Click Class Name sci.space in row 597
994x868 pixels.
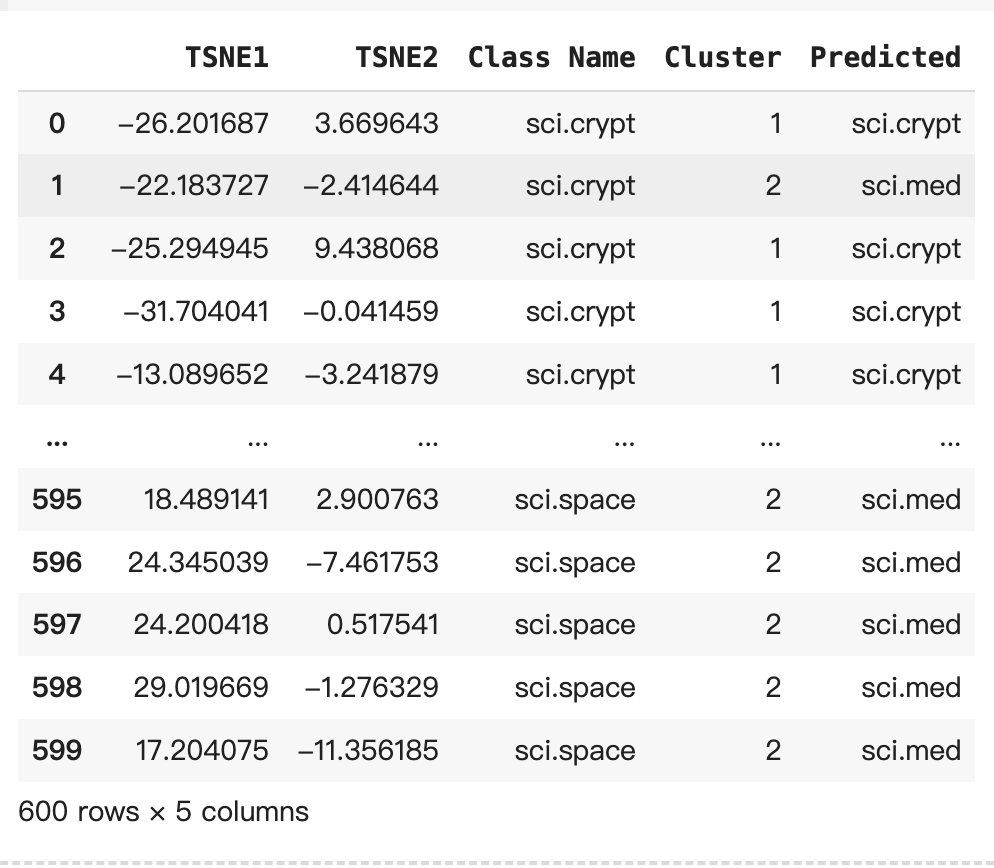tap(575, 625)
